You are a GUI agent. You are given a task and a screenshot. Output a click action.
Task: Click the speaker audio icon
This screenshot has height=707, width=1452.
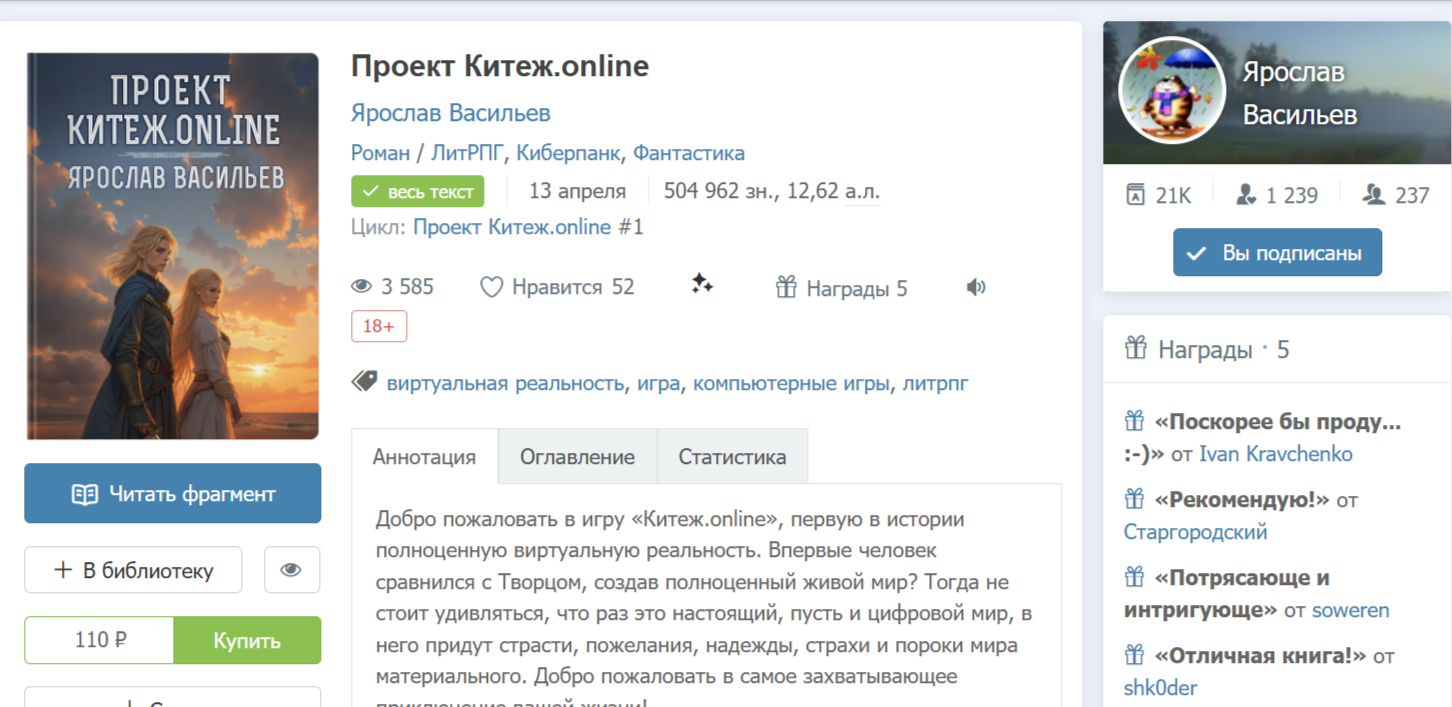(x=976, y=288)
